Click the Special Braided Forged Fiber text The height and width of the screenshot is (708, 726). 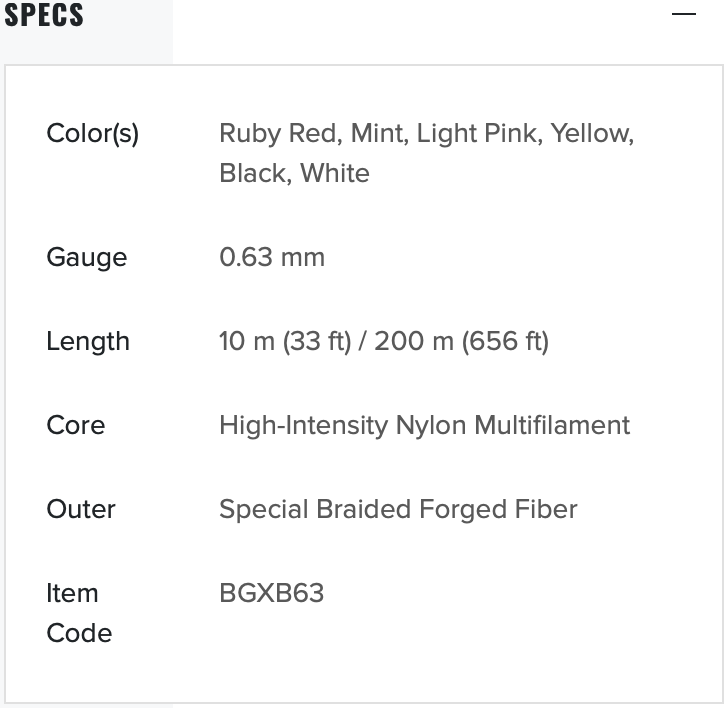coord(398,509)
